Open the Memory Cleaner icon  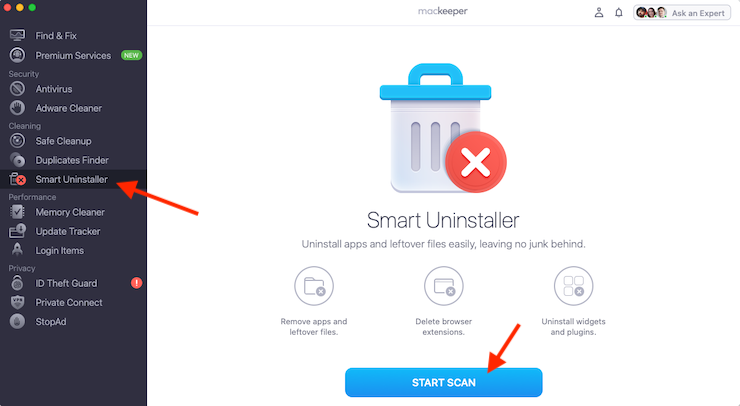(17, 212)
